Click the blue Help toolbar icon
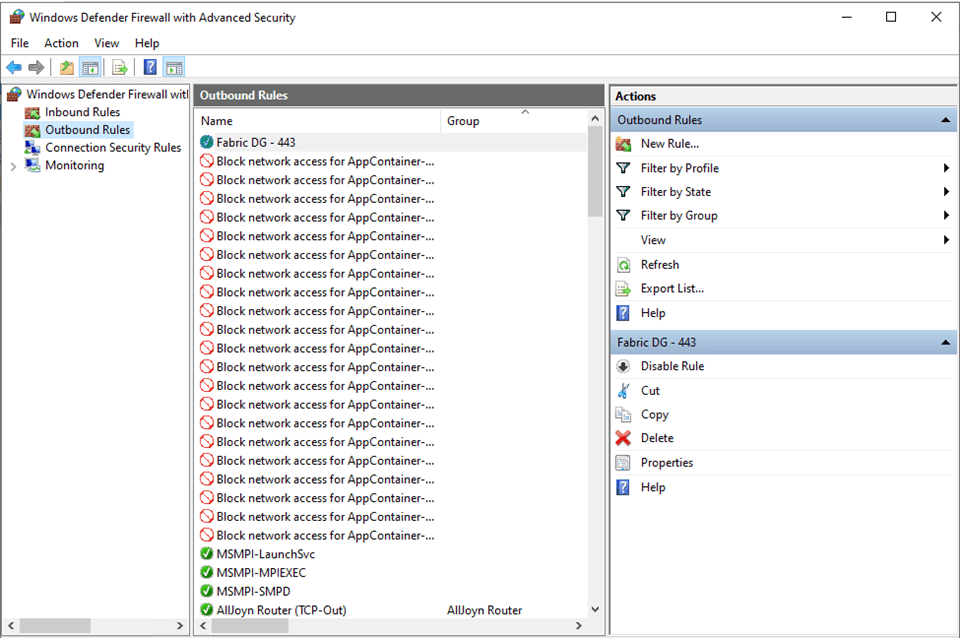 point(150,67)
